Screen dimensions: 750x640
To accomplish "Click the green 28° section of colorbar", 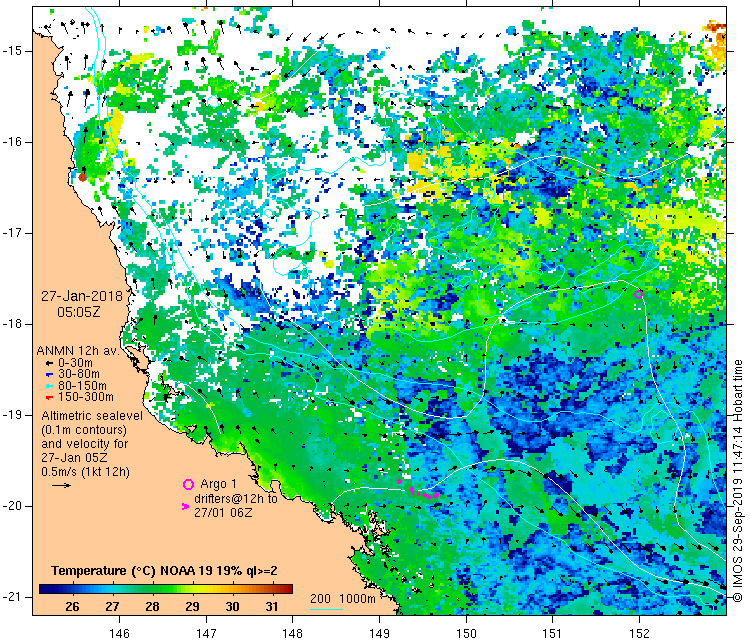I will pos(152,590).
